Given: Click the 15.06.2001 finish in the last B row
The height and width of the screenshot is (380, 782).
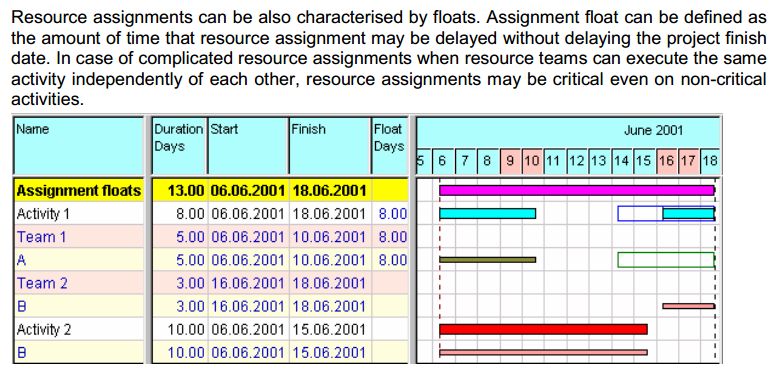Looking at the screenshot, I should [329, 353].
